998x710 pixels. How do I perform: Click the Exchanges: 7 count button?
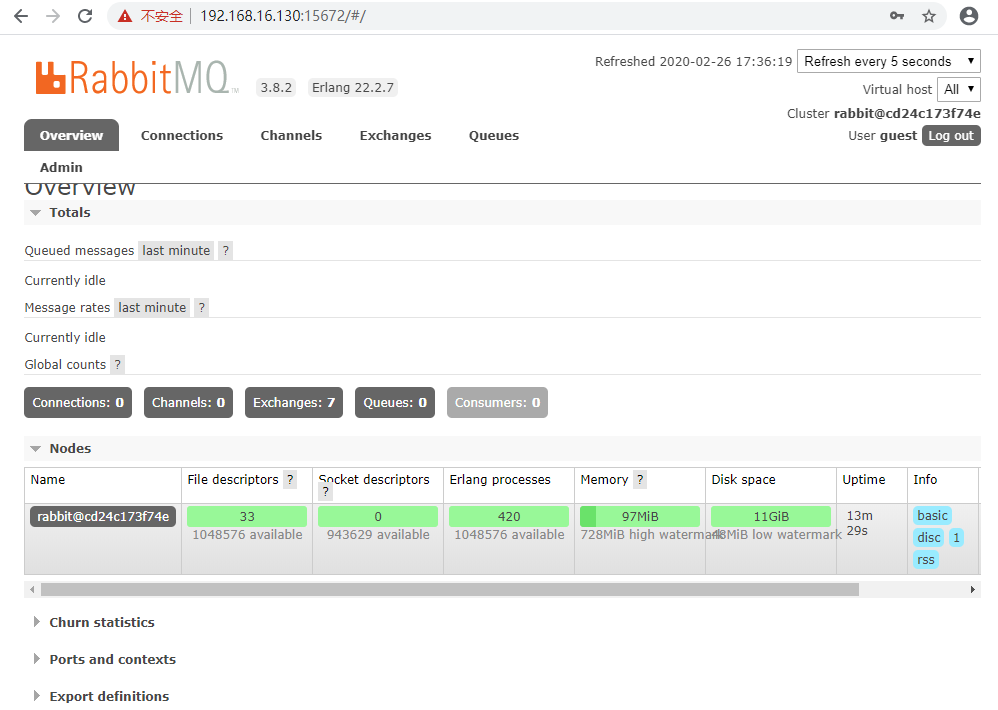tap(294, 403)
